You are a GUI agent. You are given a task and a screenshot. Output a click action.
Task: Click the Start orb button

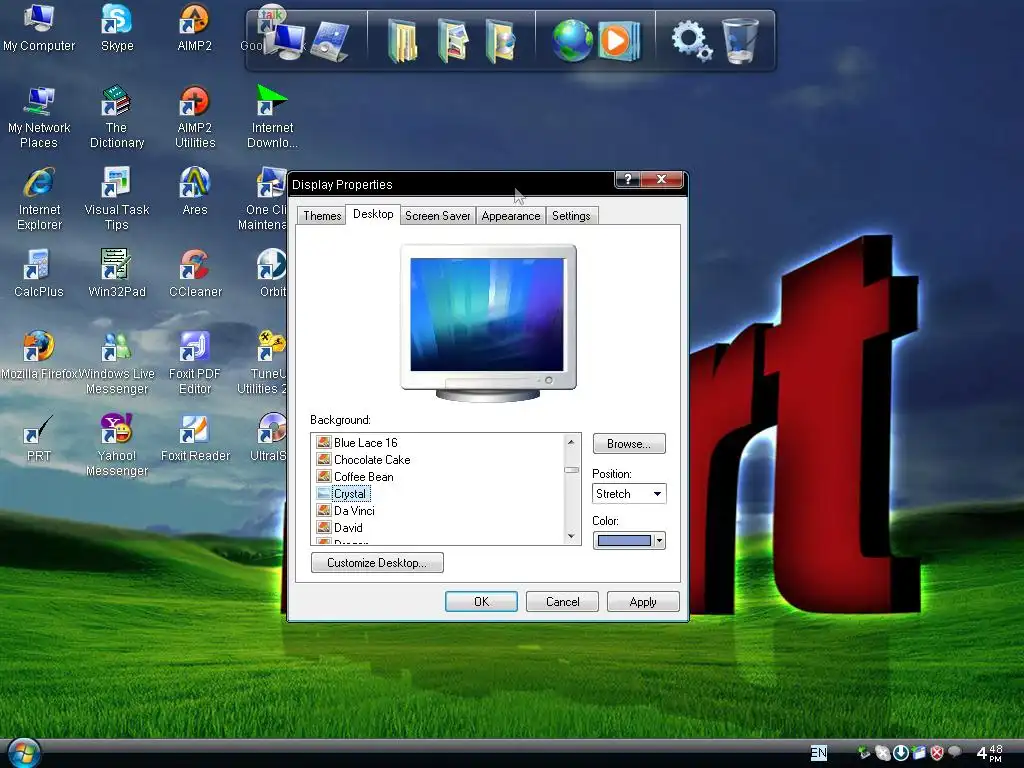click(24, 753)
